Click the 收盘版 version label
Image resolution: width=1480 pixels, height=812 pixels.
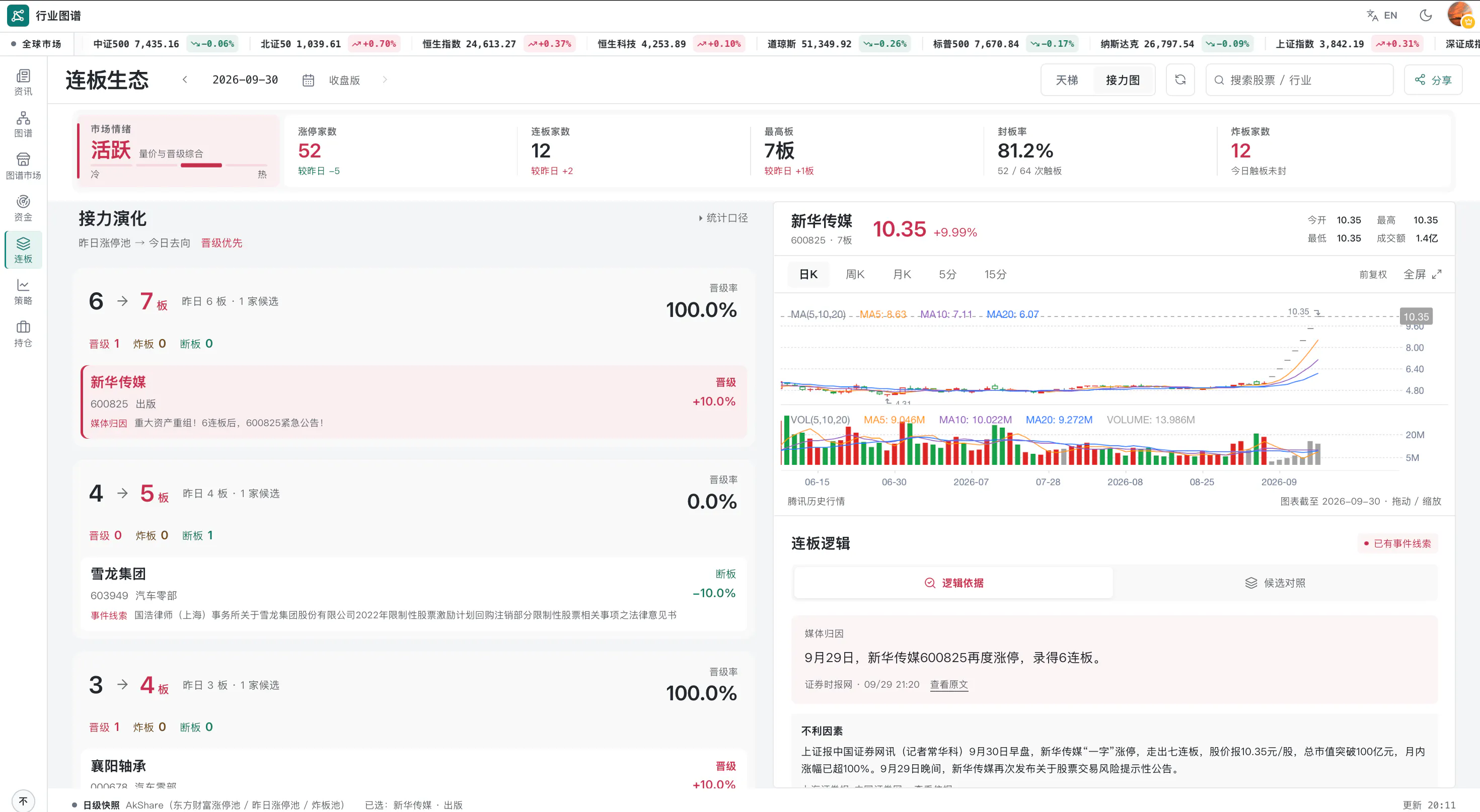click(x=344, y=80)
